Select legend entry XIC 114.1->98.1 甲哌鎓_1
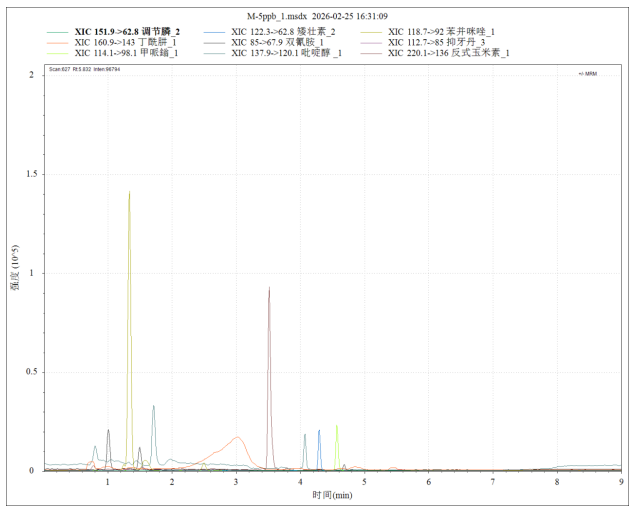 click(126, 53)
